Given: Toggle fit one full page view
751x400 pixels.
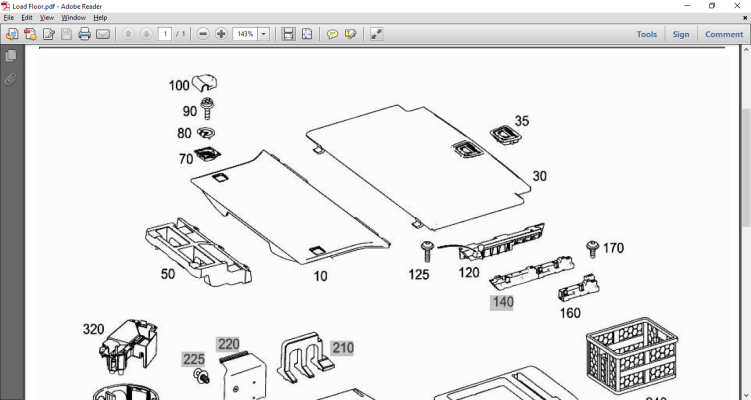Looking at the screenshot, I should pos(306,34).
